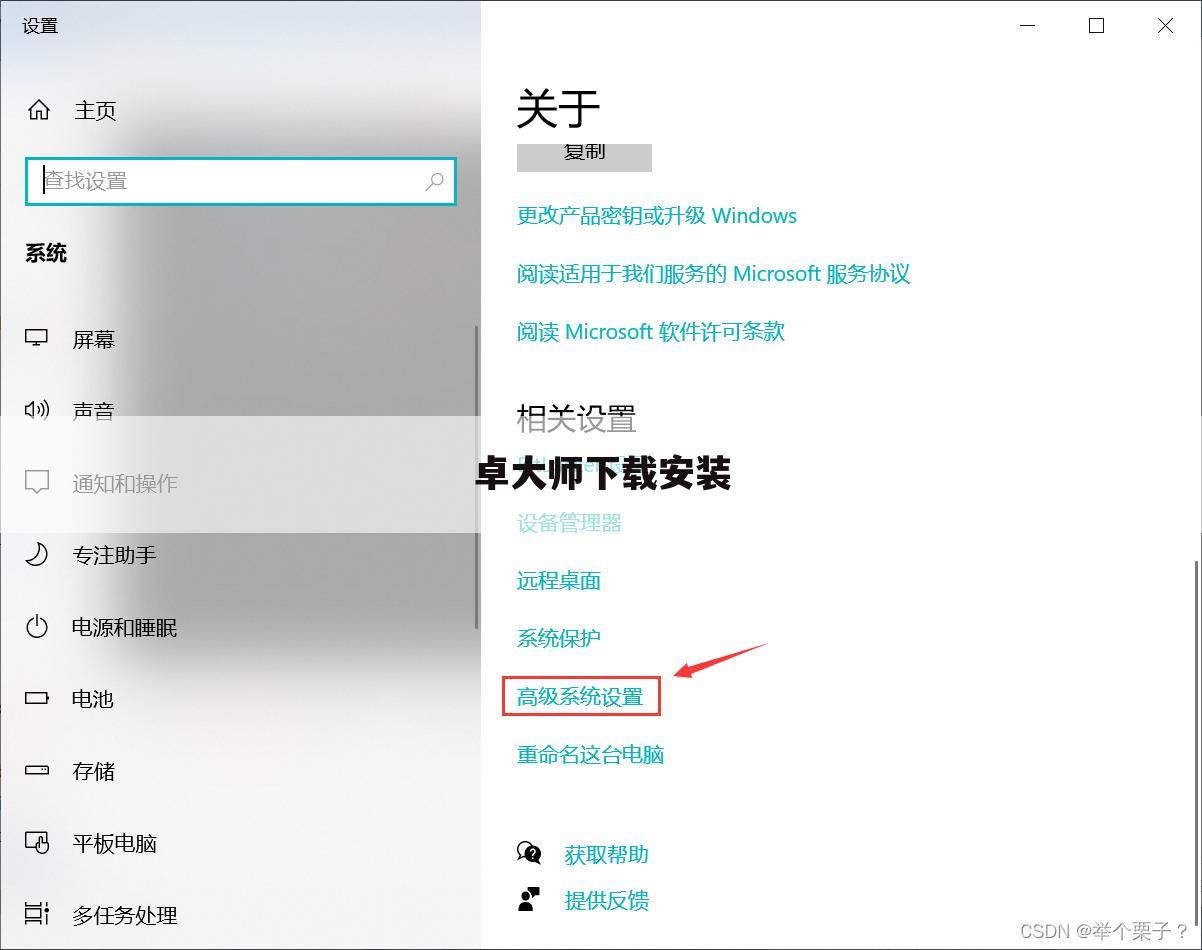Image resolution: width=1202 pixels, height=950 pixels.
Task: Click the feedback person icon beside 提供反馈
Action: [x=529, y=899]
